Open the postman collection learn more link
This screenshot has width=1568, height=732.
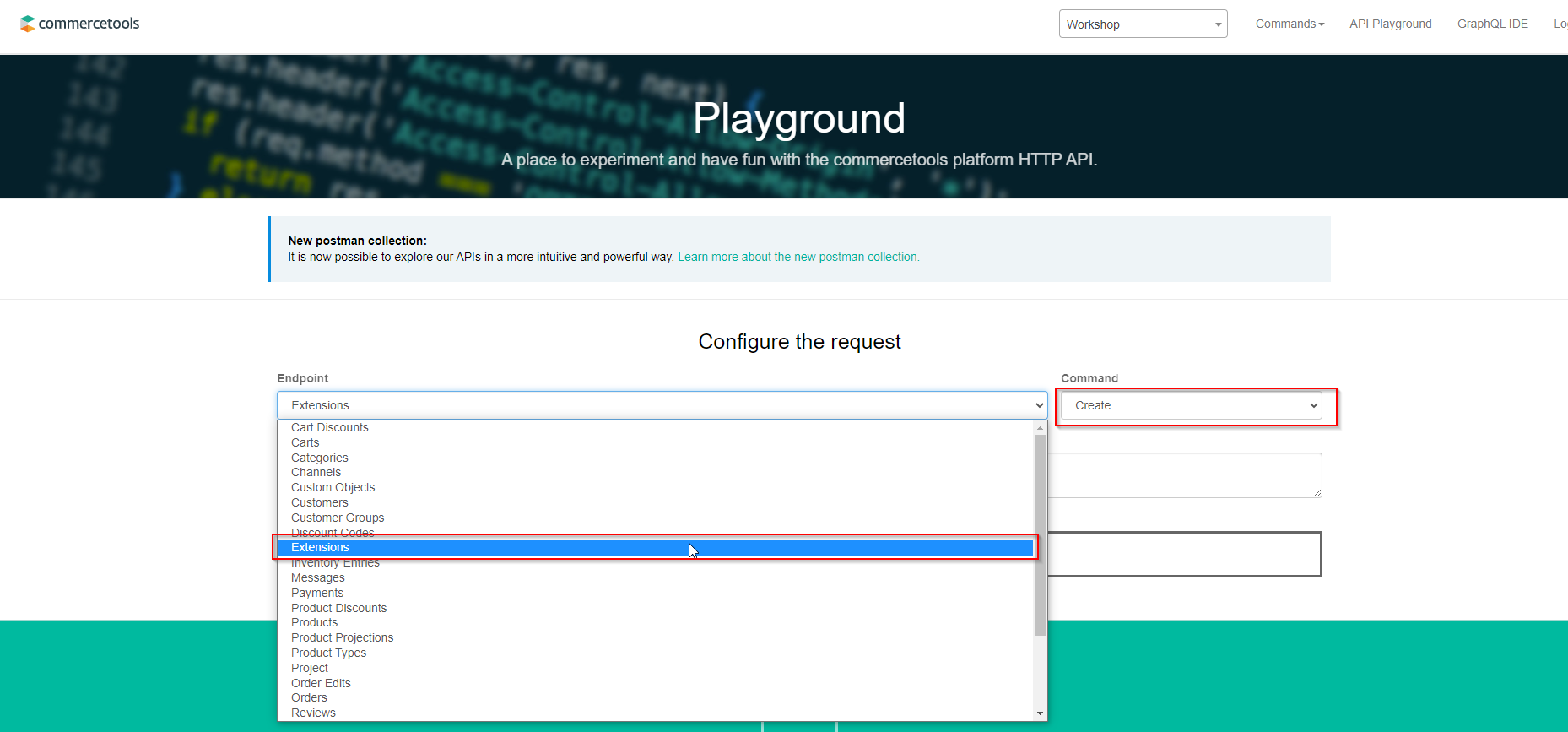click(798, 257)
